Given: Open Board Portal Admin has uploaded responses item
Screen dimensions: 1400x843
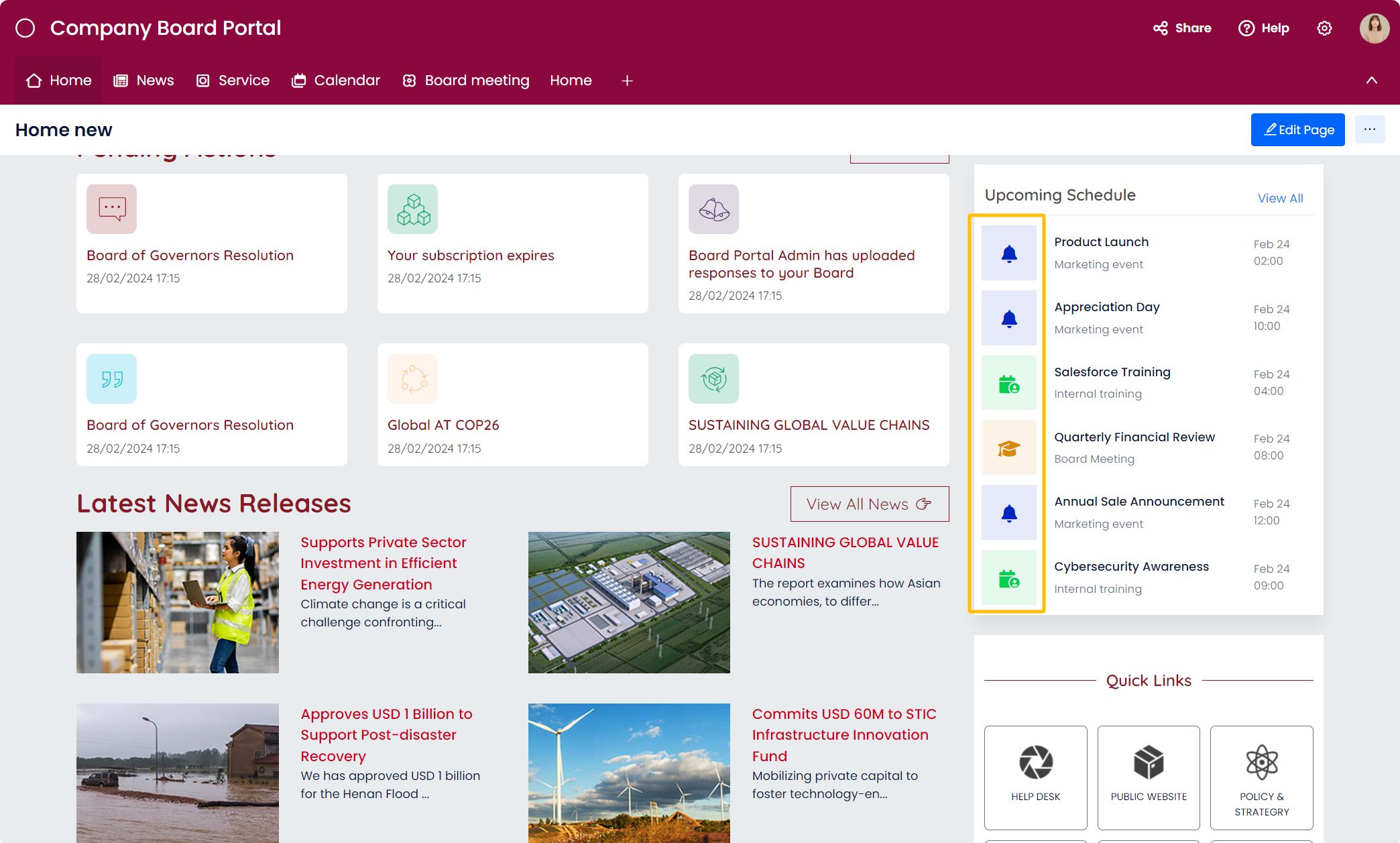Looking at the screenshot, I should [802, 264].
